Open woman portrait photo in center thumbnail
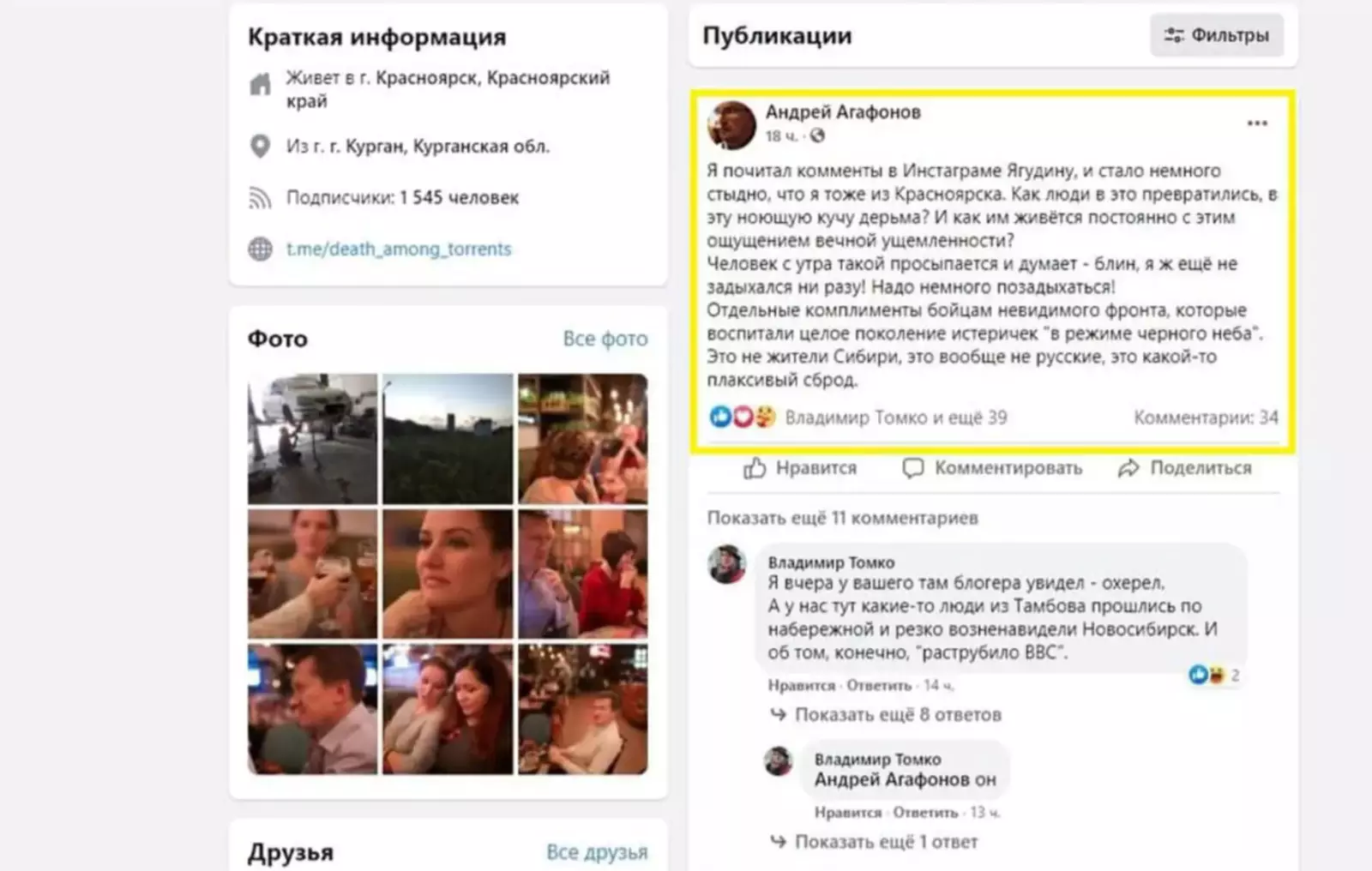Image resolution: width=1372 pixels, height=871 pixels. pos(448,574)
